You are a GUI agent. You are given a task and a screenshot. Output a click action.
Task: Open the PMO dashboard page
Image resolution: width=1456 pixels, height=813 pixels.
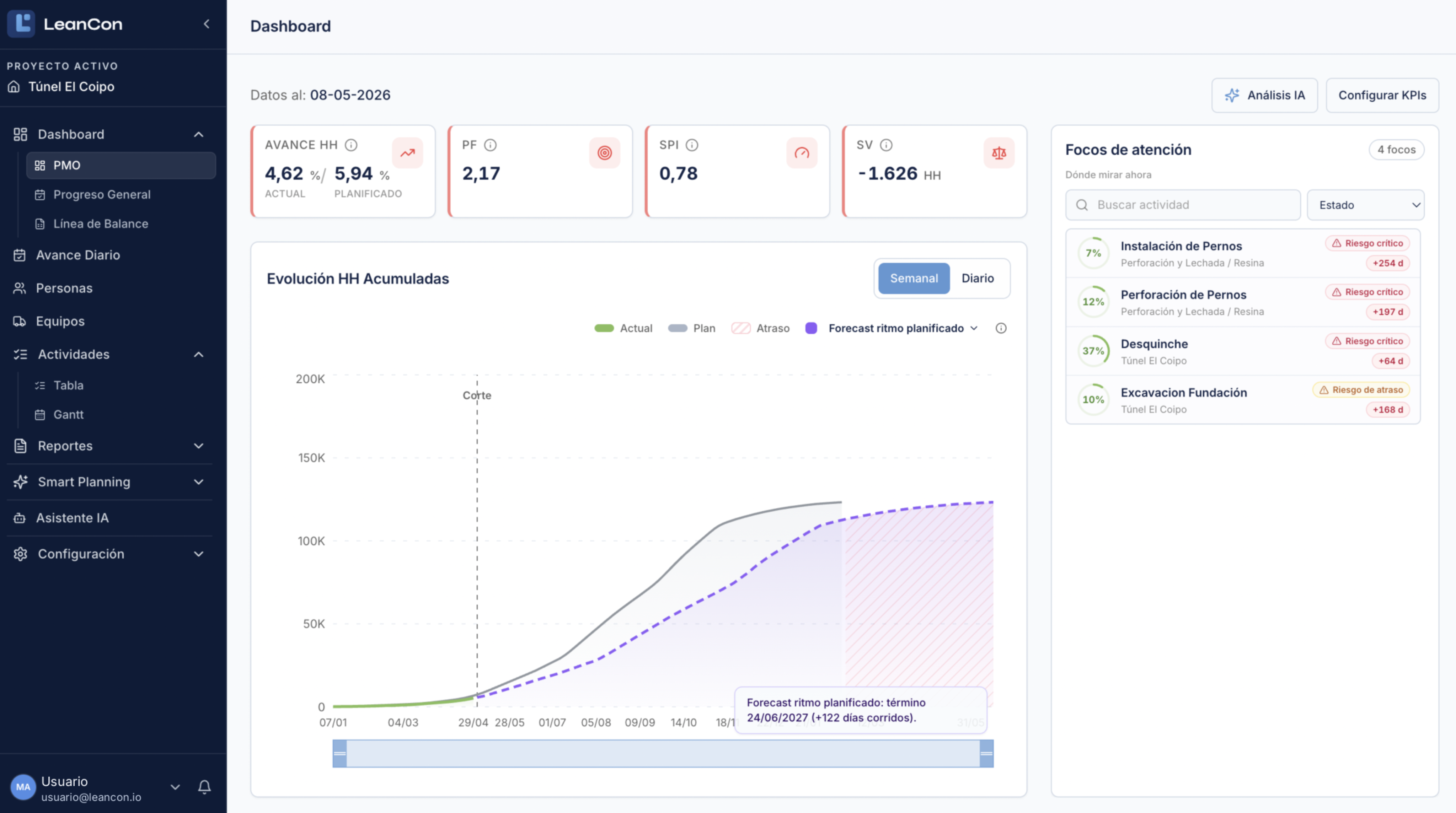(x=121, y=166)
